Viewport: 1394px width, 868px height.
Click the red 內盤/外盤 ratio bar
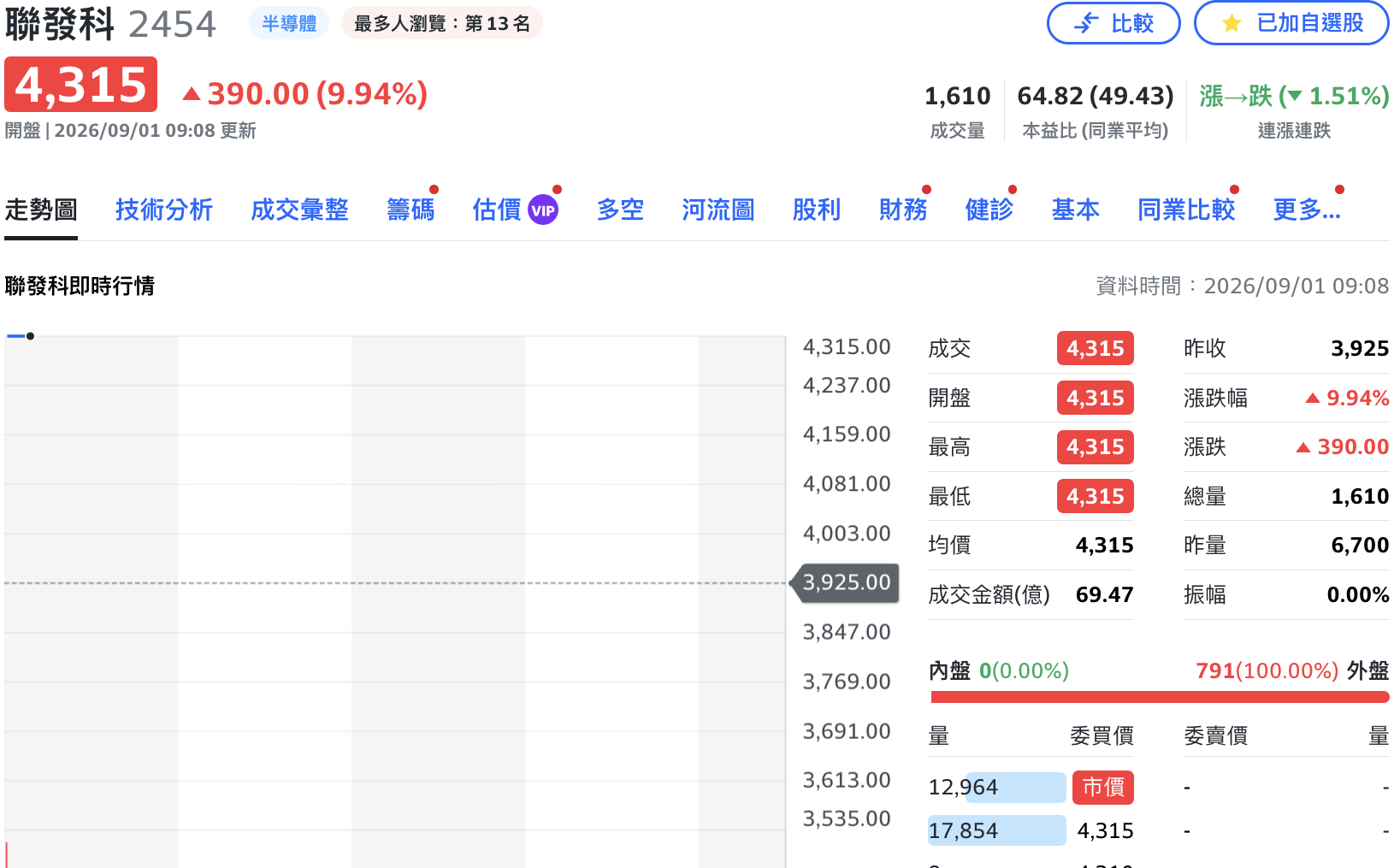pyautogui.click(x=1160, y=697)
